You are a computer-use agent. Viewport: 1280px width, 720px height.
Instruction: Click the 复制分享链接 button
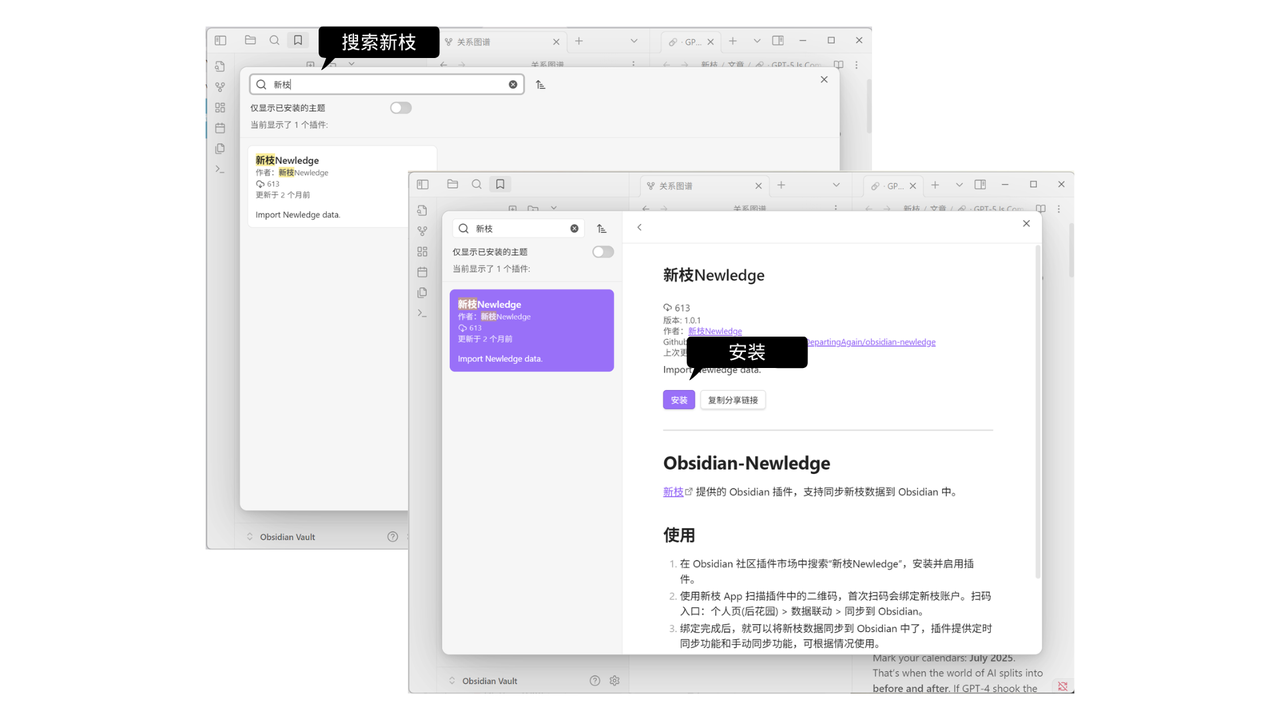(733, 399)
